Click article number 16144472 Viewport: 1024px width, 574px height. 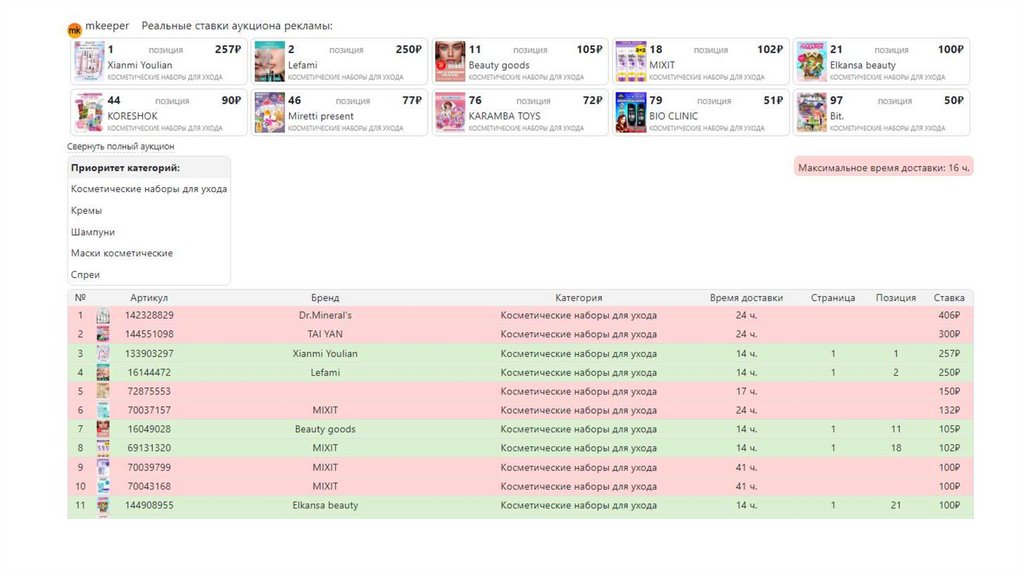pos(149,373)
